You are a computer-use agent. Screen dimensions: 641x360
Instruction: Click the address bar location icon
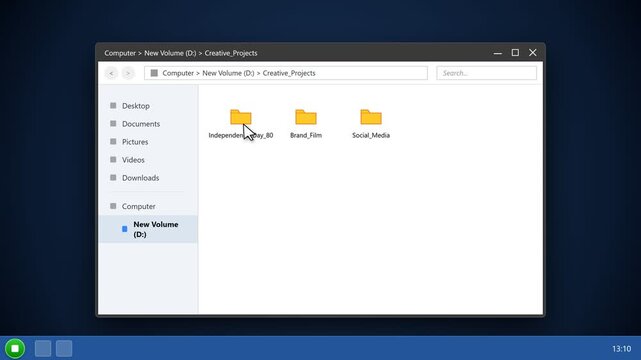(154, 73)
